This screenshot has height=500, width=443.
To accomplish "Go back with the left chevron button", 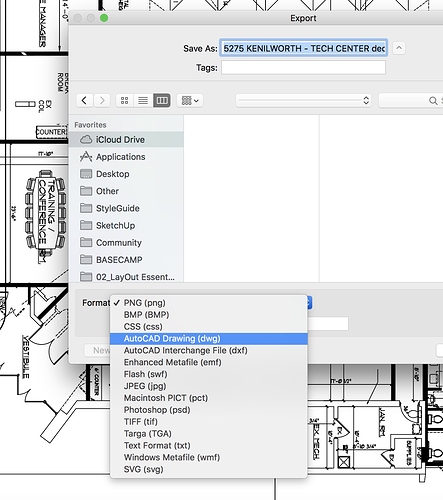I will tap(84, 100).
